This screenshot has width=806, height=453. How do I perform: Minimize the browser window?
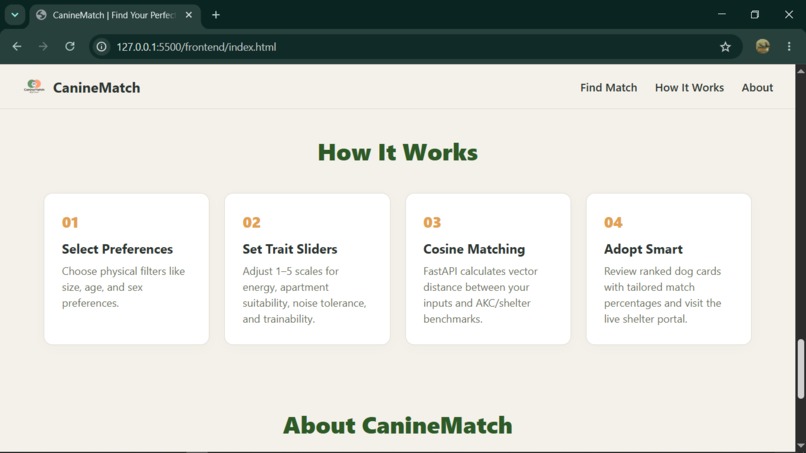pyautogui.click(x=722, y=14)
